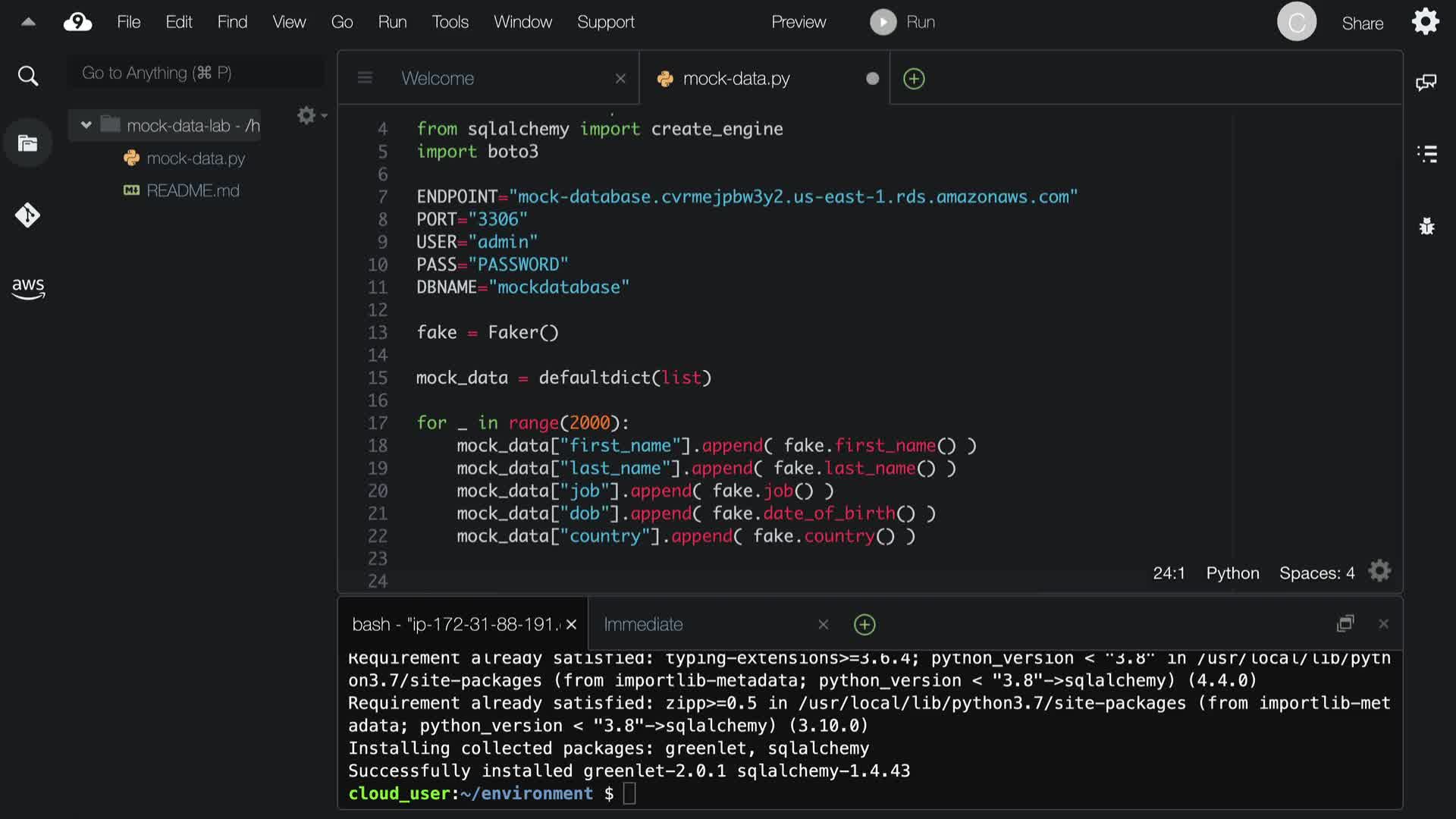
Task: Open the Environment file tree panel
Action: tap(28, 143)
